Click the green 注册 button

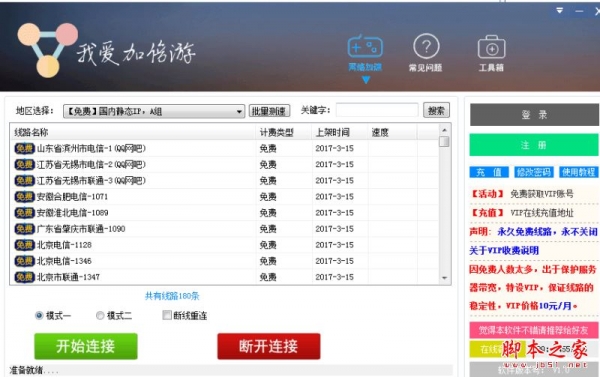tap(534, 145)
